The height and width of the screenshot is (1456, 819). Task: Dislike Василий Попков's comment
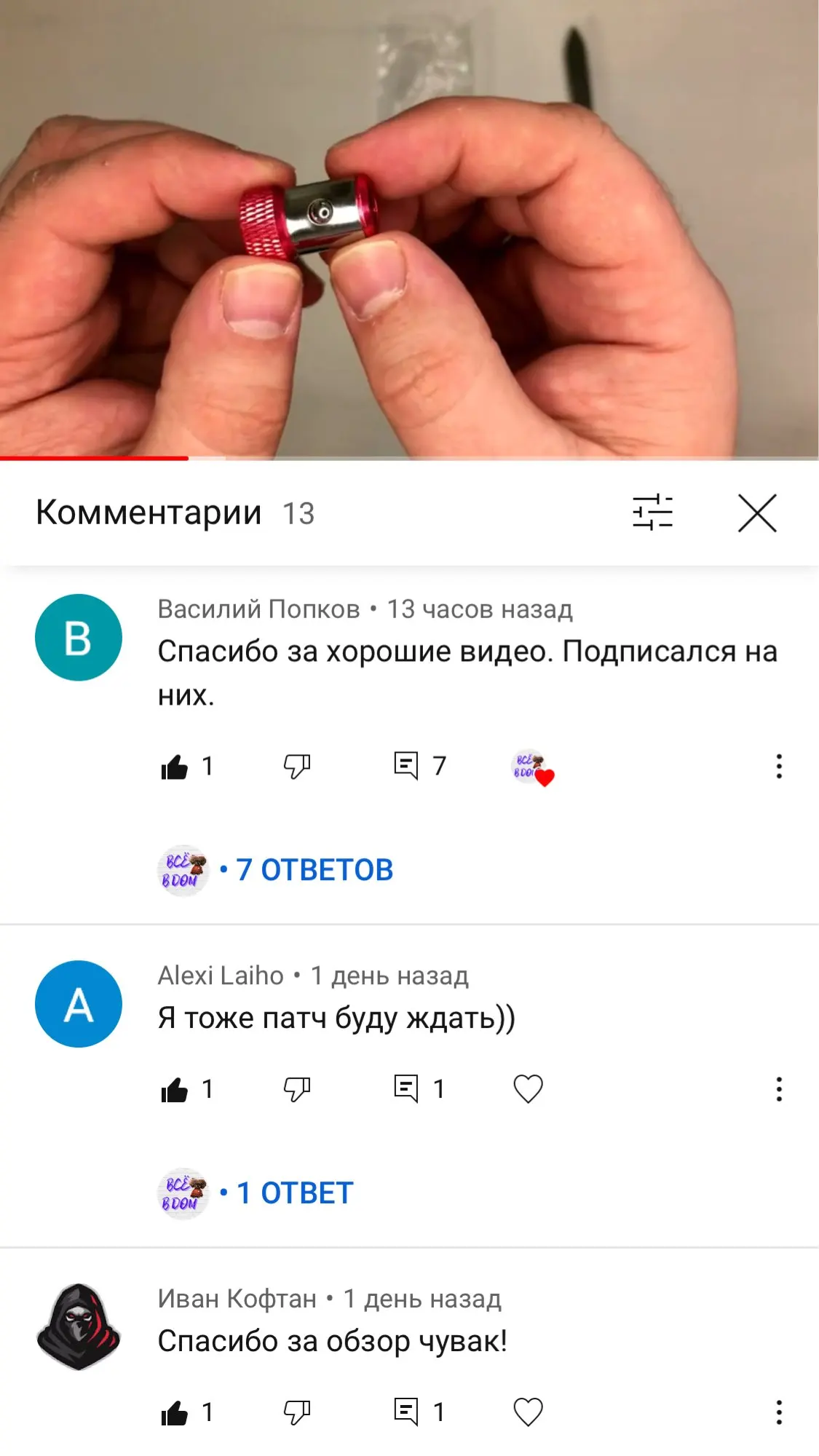click(297, 767)
